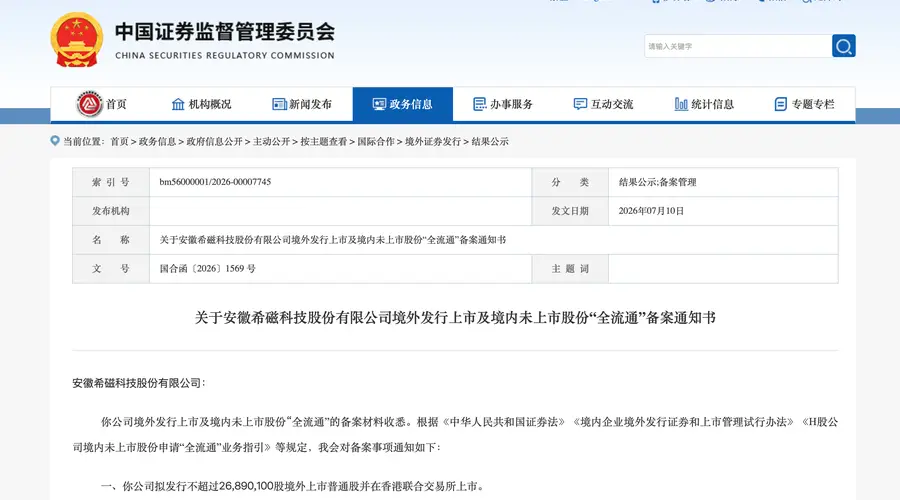Click the 索引号 label cell

click(x=111, y=182)
